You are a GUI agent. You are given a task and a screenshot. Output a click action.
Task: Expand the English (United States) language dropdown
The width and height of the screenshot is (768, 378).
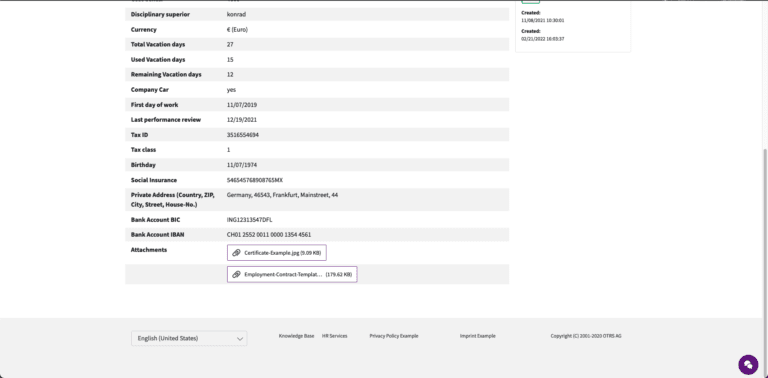pyautogui.click(x=189, y=338)
